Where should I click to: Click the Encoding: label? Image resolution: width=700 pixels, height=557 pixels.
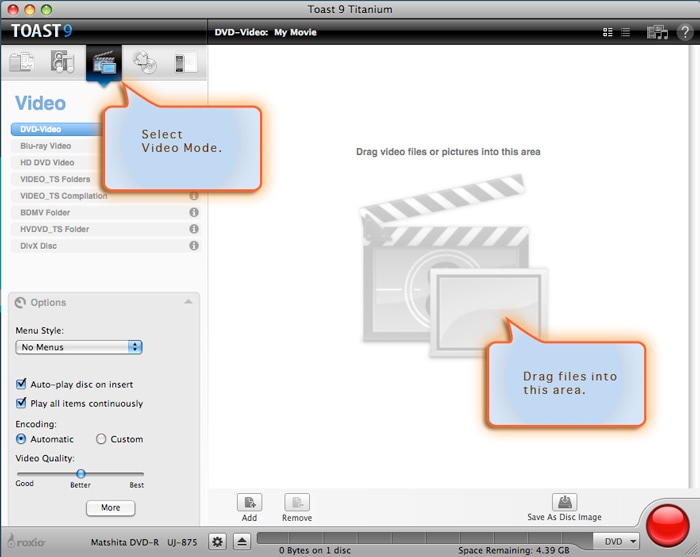[x=36, y=424]
